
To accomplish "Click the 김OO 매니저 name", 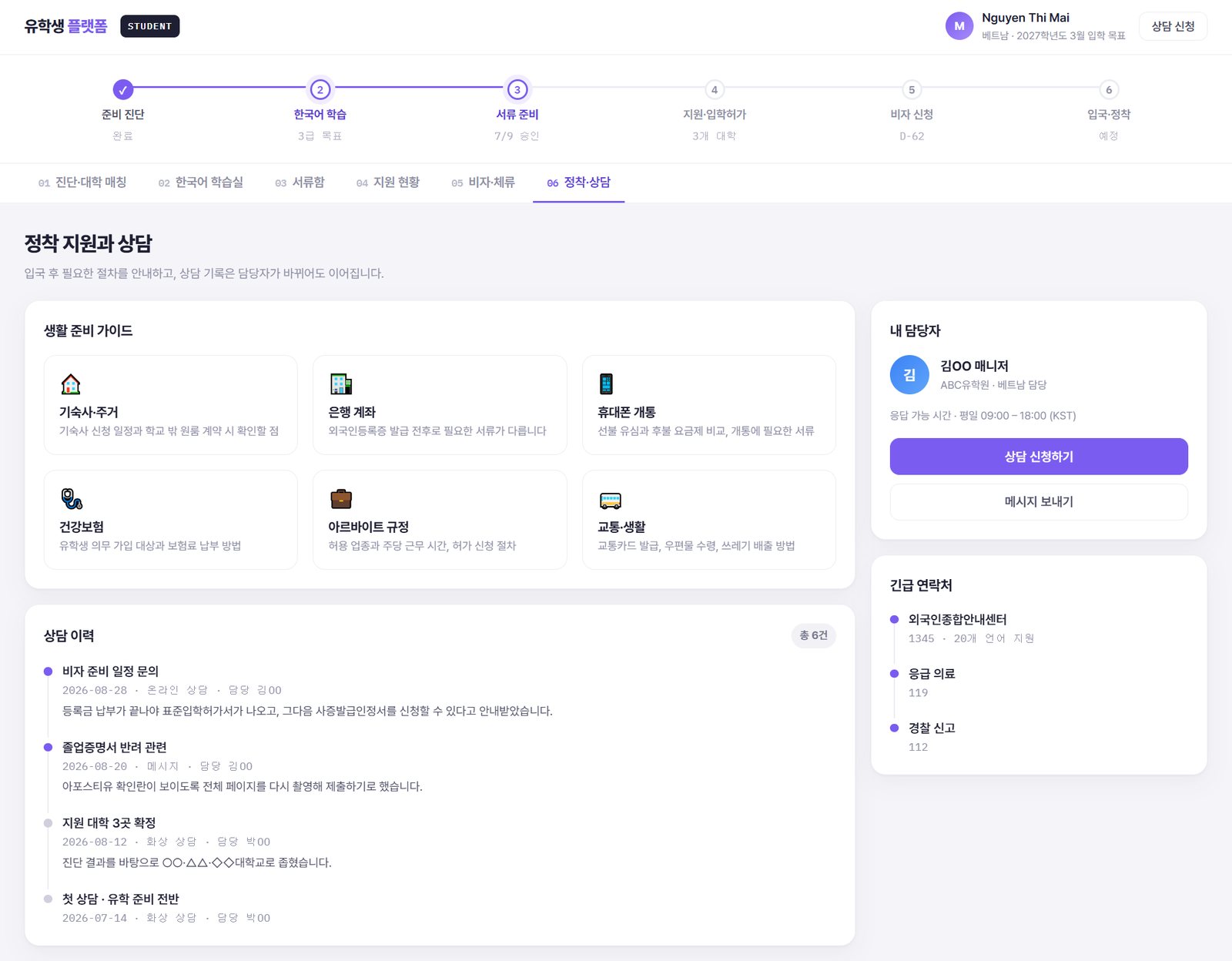I will [x=974, y=366].
